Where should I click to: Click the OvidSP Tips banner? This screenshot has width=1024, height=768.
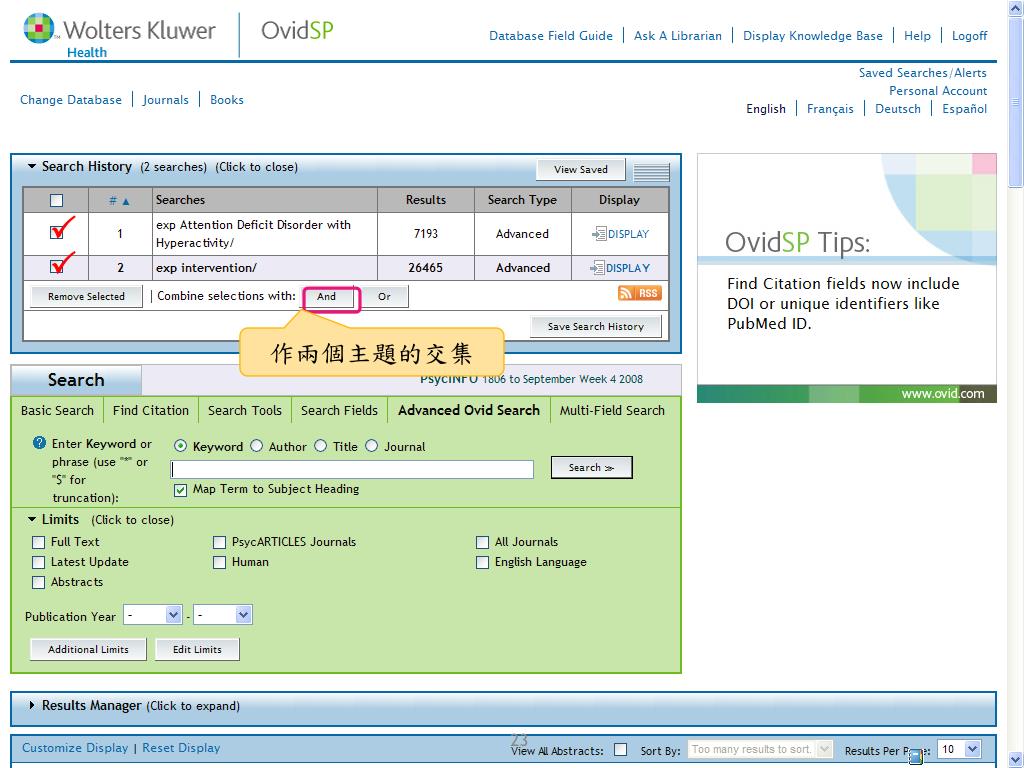(846, 278)
